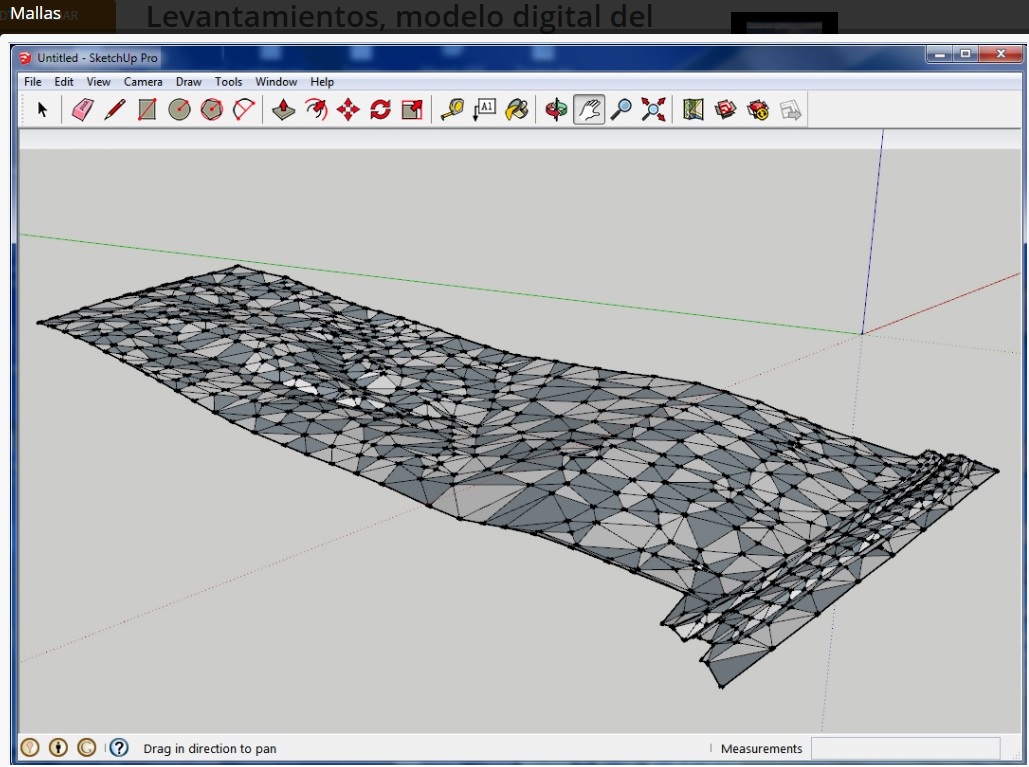Choose the Eraser tool

coord(83,110)
